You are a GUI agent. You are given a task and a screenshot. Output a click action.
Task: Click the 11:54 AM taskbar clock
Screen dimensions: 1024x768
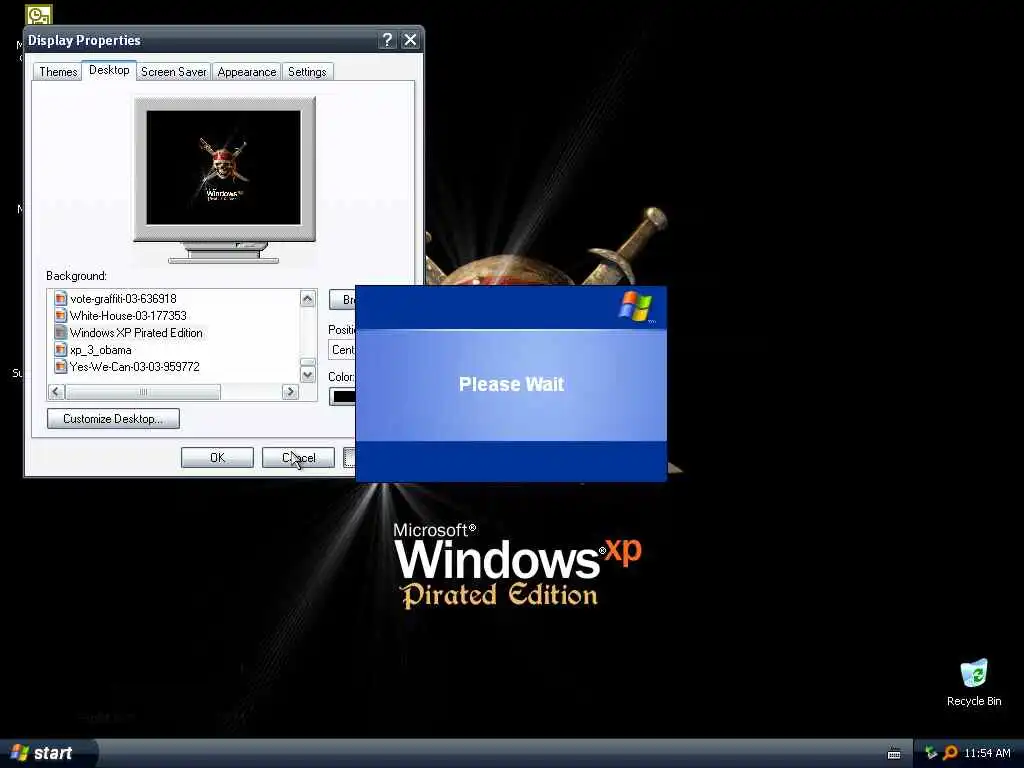tap(987, 753)
